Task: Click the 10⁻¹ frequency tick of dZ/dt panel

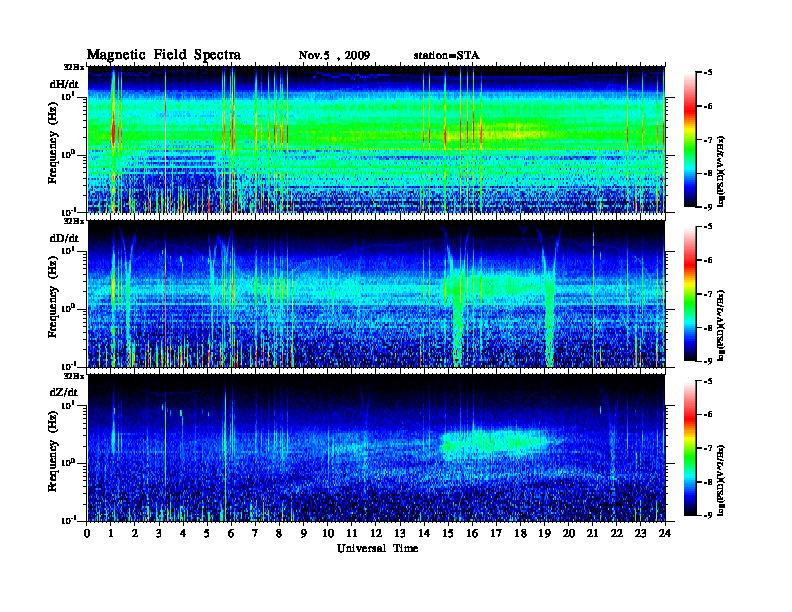Action: coord(69,520)
